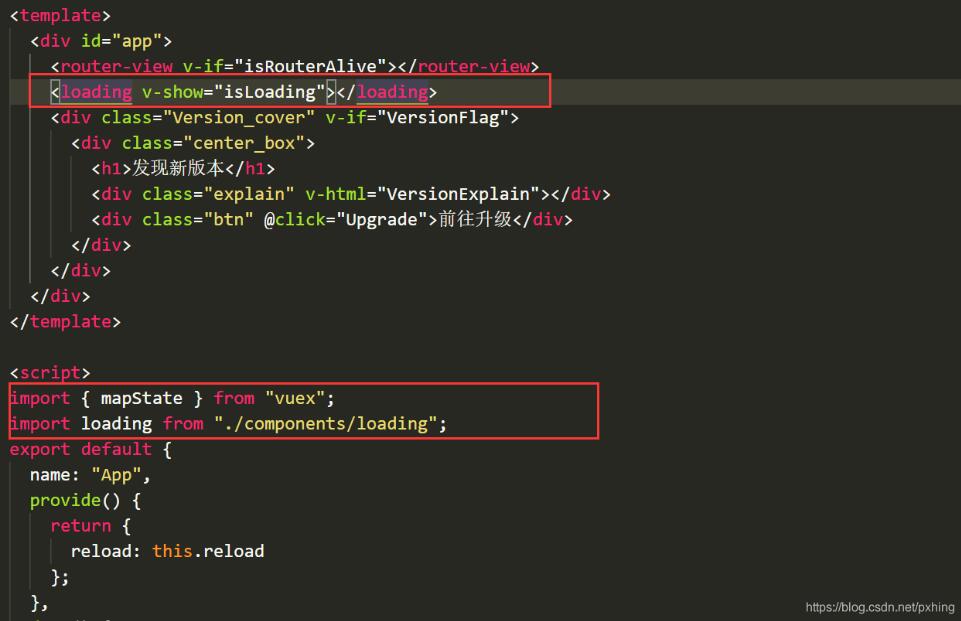
Task: Click the underlined loading component tag
Action: coord(95,91)
